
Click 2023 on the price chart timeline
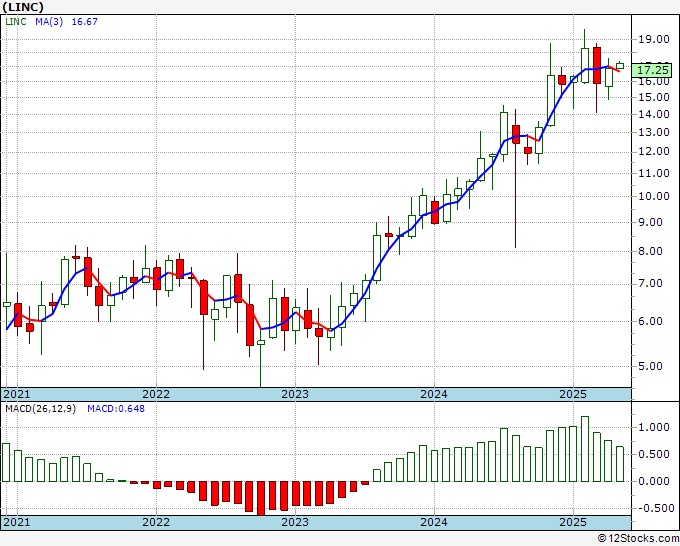pyautogui.click(x=295, y=394)
